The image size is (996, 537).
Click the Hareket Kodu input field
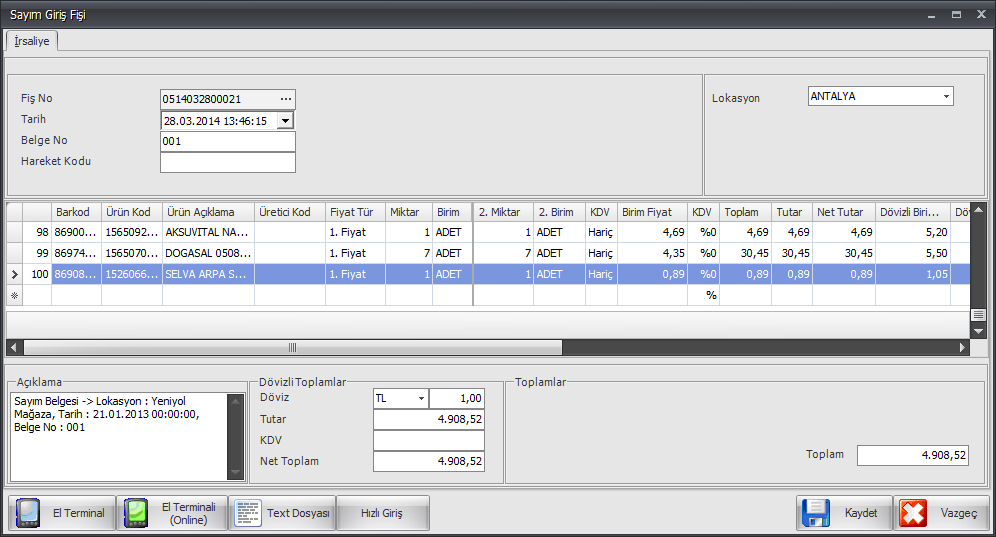227,162
